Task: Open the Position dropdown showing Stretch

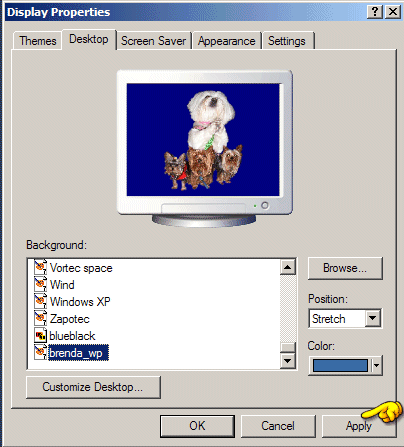Action: coord(373,319)
